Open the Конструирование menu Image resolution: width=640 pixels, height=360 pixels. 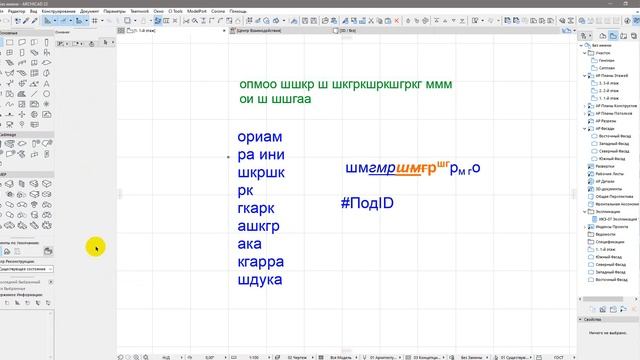tap(58, 11)
